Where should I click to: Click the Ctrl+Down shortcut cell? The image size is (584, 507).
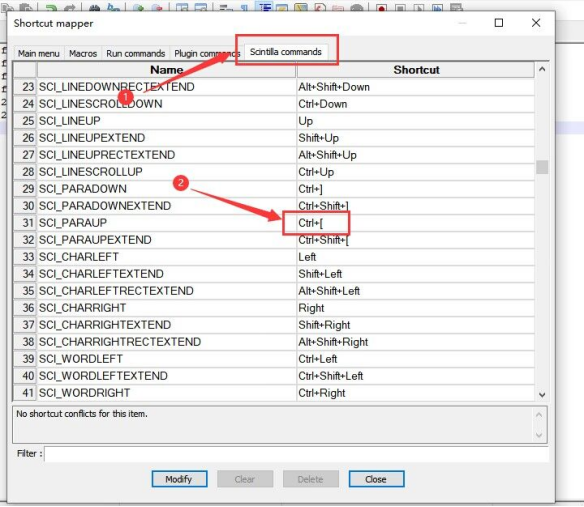coord(416,104)
